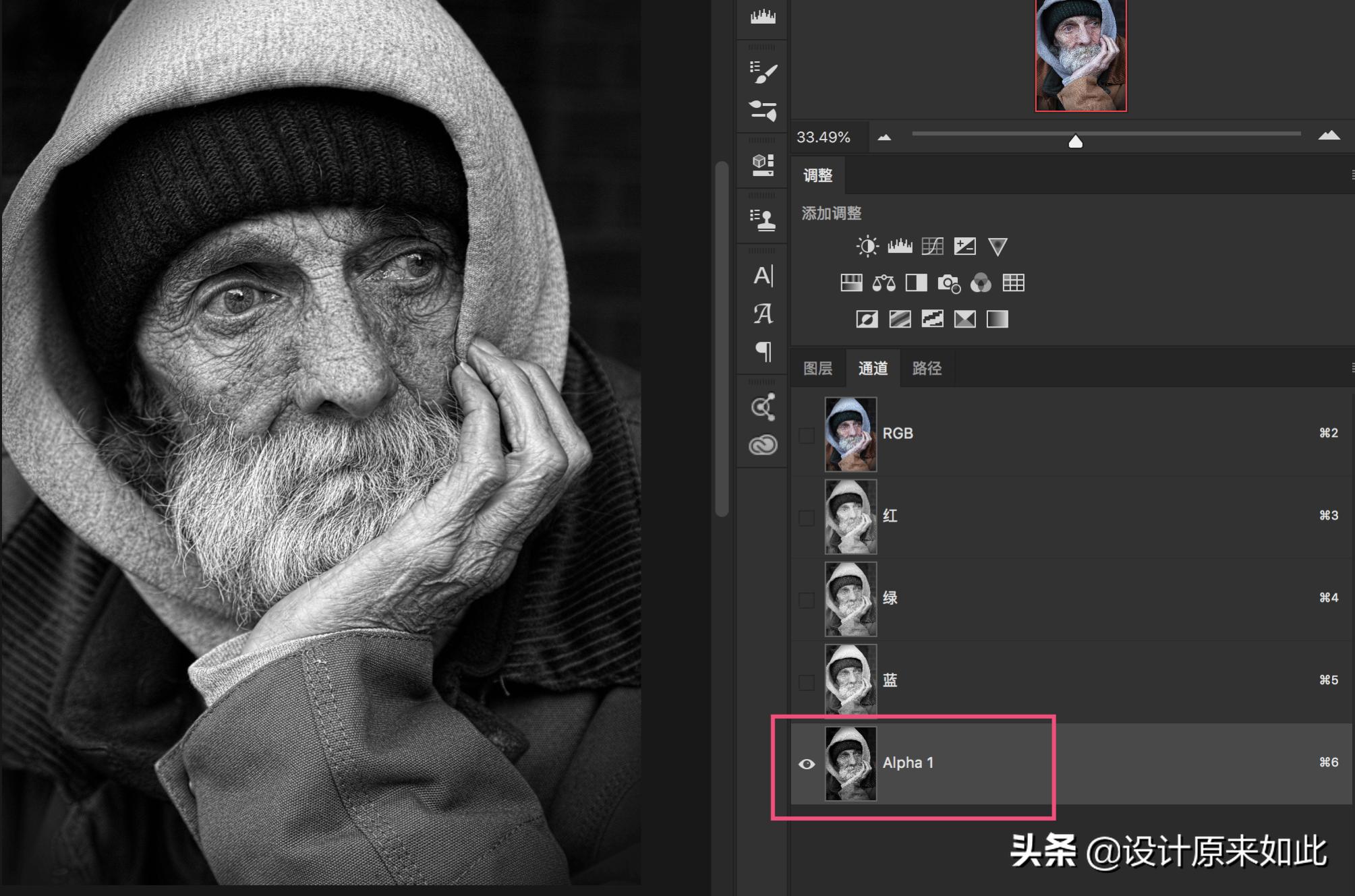Open the Clone Source panel icon
Viewport: 1355px width, 896px height.
click(x=764, y=219)
